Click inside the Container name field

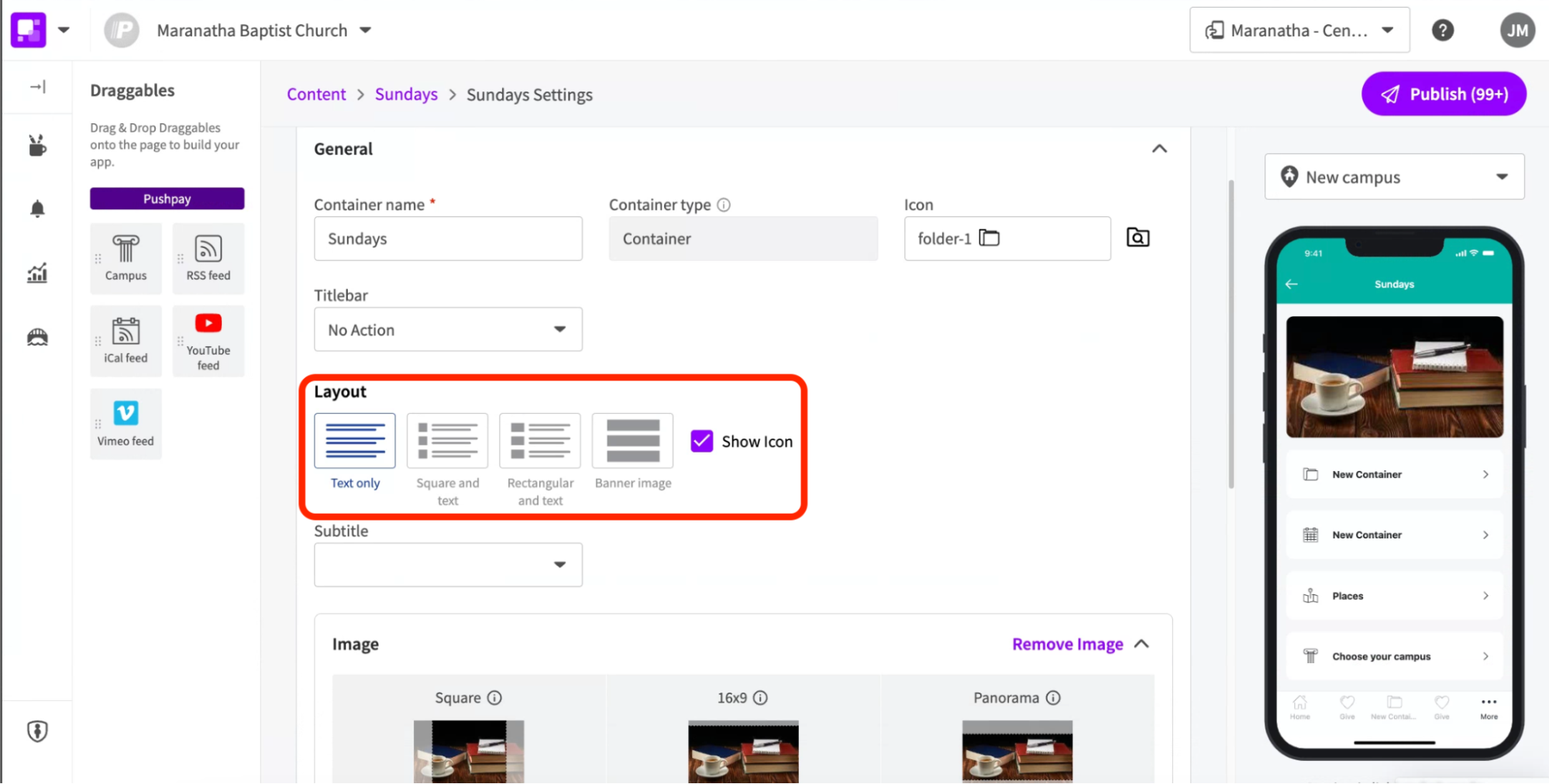tap(447, 239)
